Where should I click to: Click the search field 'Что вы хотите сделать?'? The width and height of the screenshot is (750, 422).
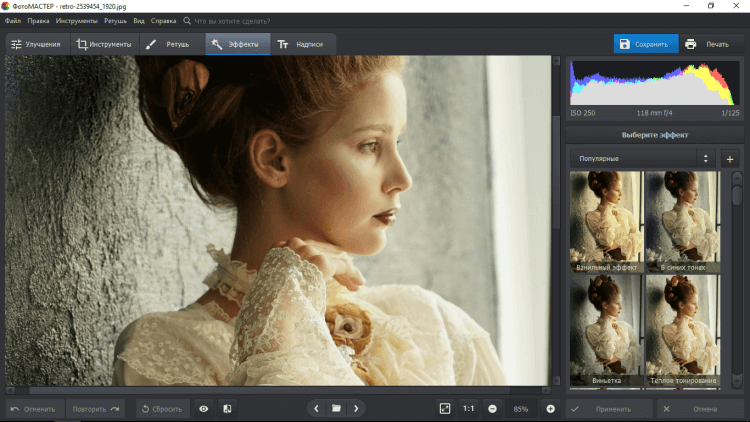pos(230,20)
